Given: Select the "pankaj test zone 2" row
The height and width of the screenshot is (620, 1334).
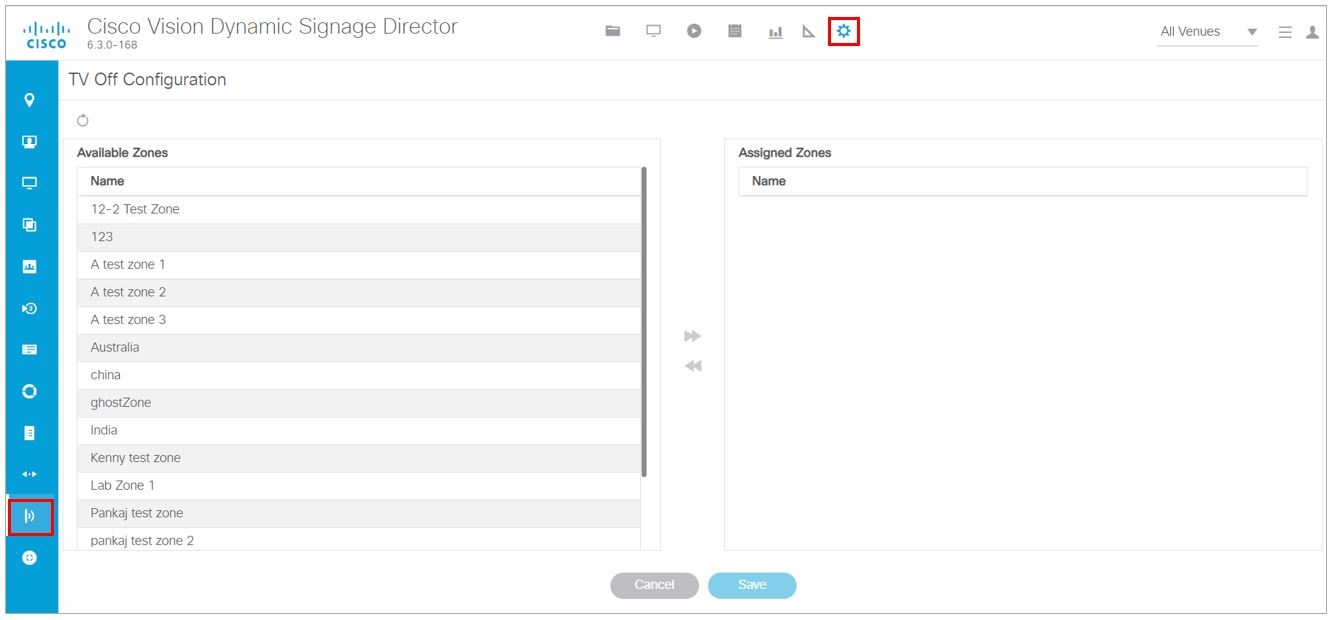Looking at the screenshot, I should pyautogui.click(x=359, y=540).
